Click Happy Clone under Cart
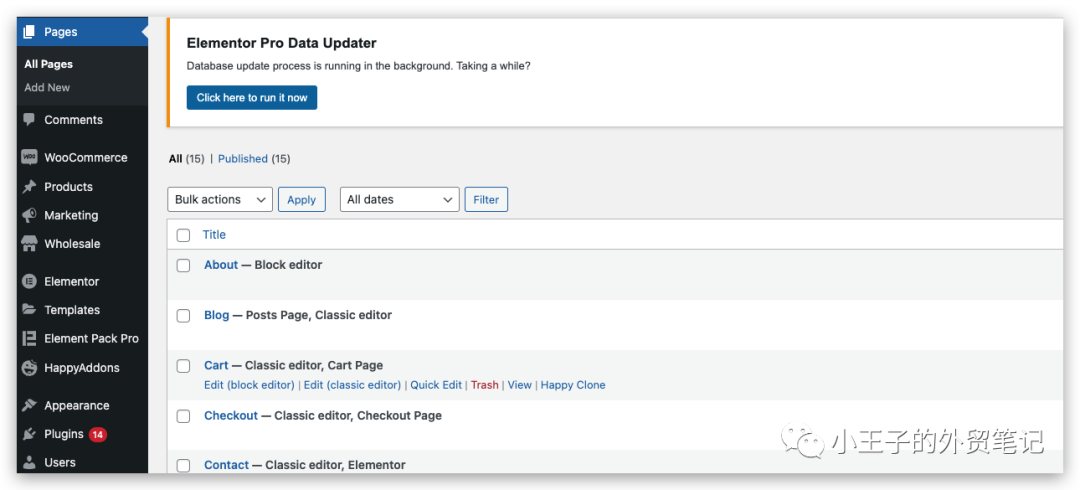 [573, 385]
